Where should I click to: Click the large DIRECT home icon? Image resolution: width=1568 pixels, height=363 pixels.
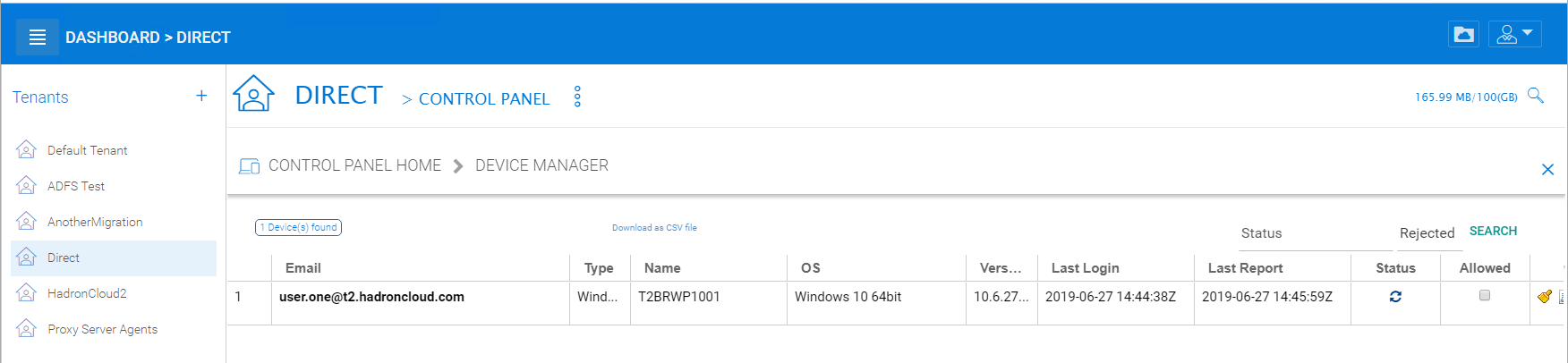pos(253,93)
